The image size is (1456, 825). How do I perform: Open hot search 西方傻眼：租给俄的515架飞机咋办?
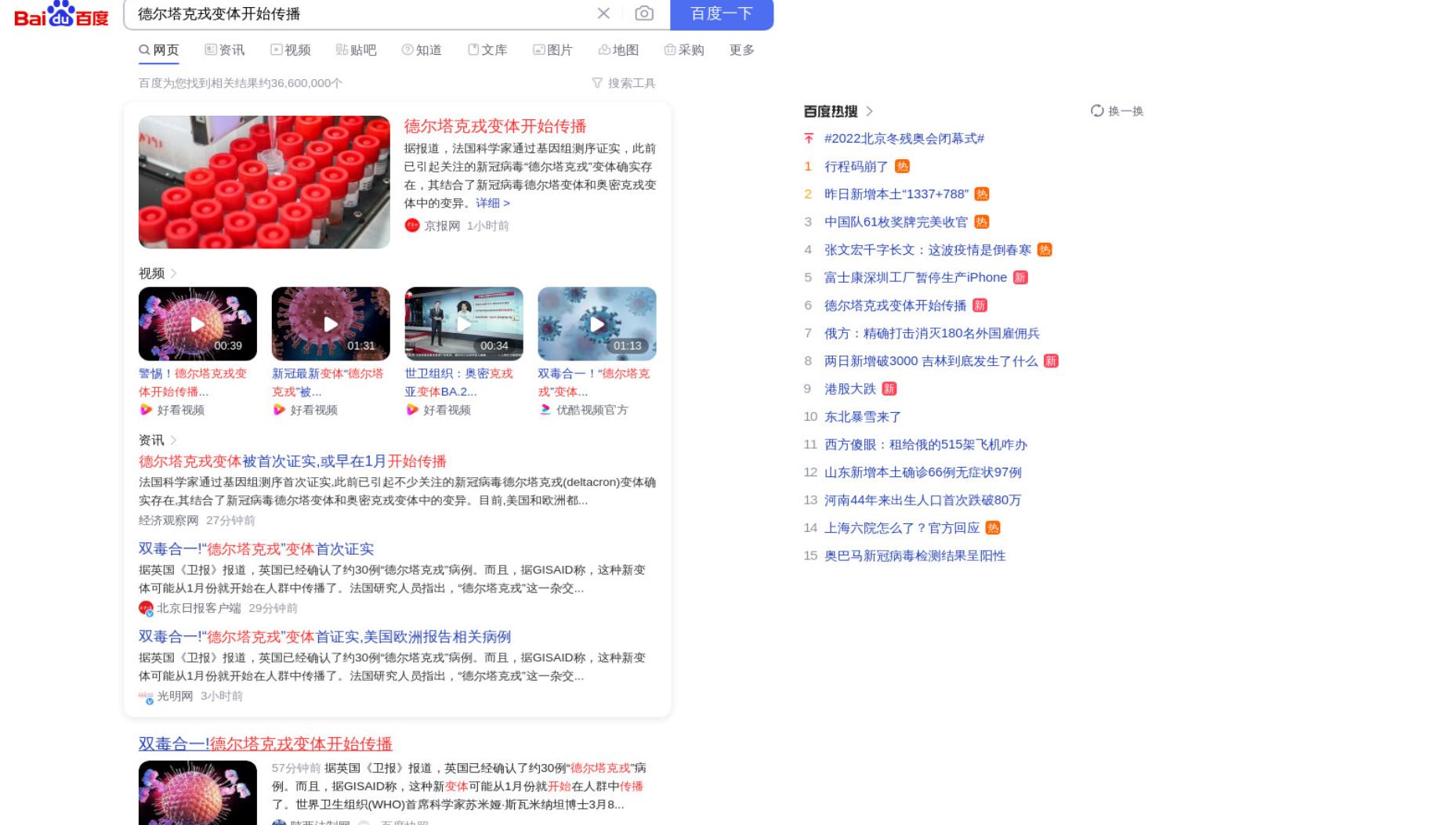tap(925, 444)
